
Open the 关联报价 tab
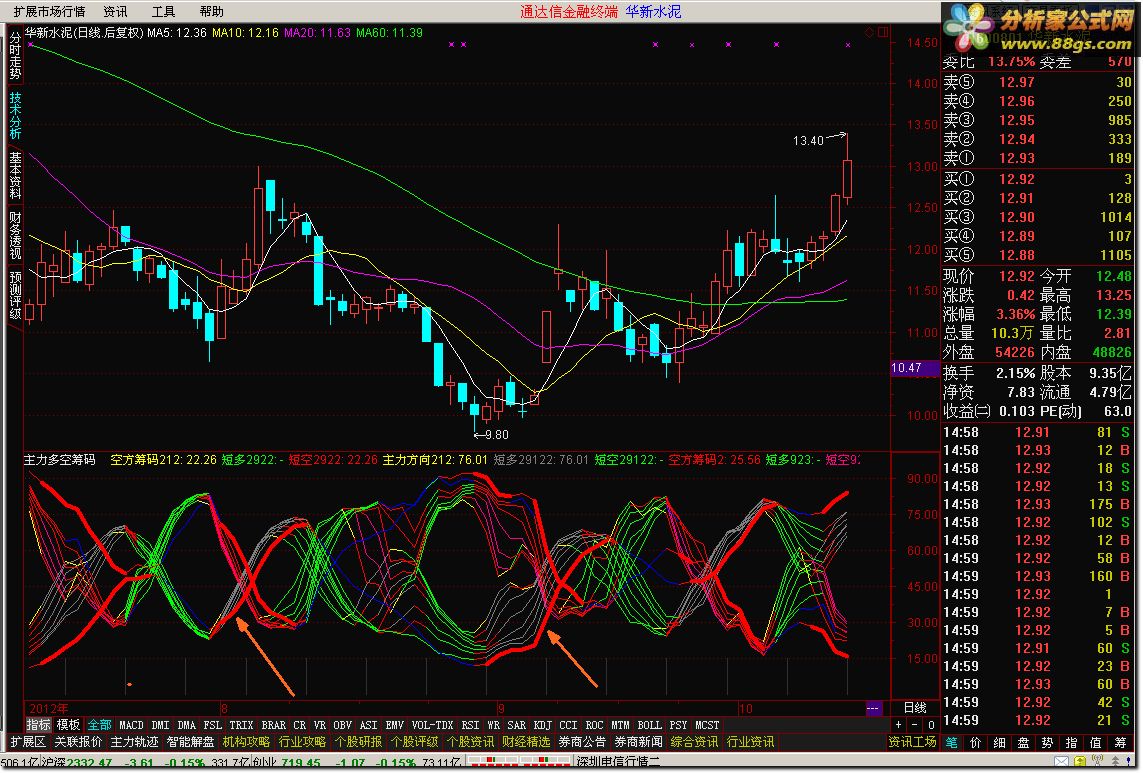coord(78,742)
